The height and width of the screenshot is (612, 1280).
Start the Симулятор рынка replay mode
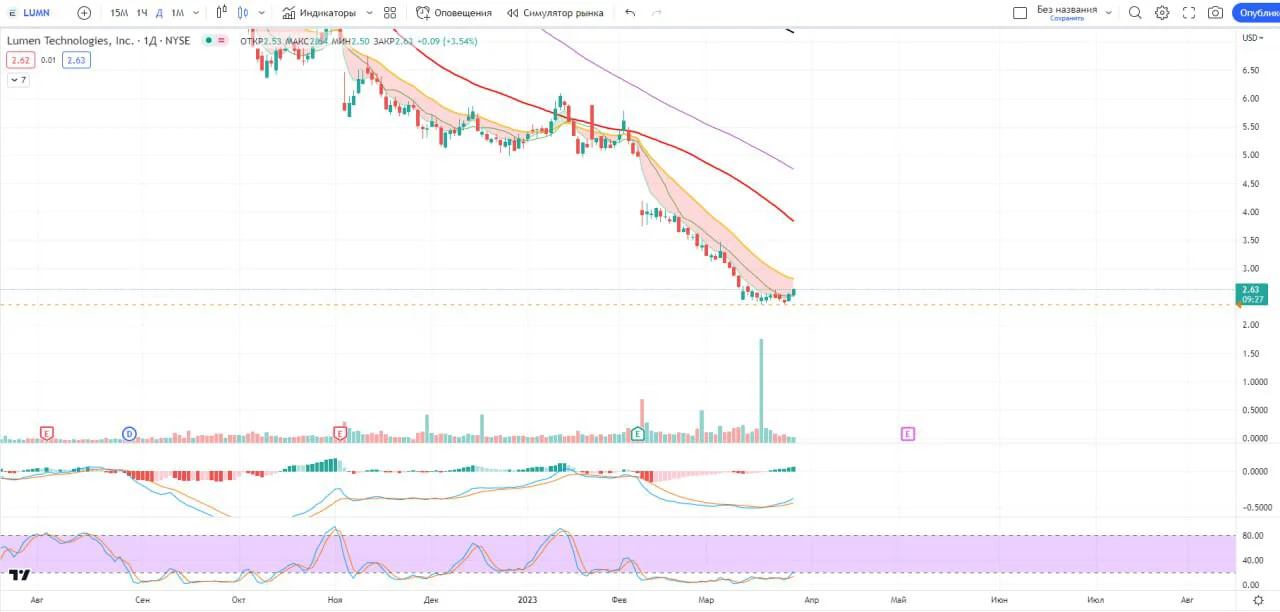(555, 13)
